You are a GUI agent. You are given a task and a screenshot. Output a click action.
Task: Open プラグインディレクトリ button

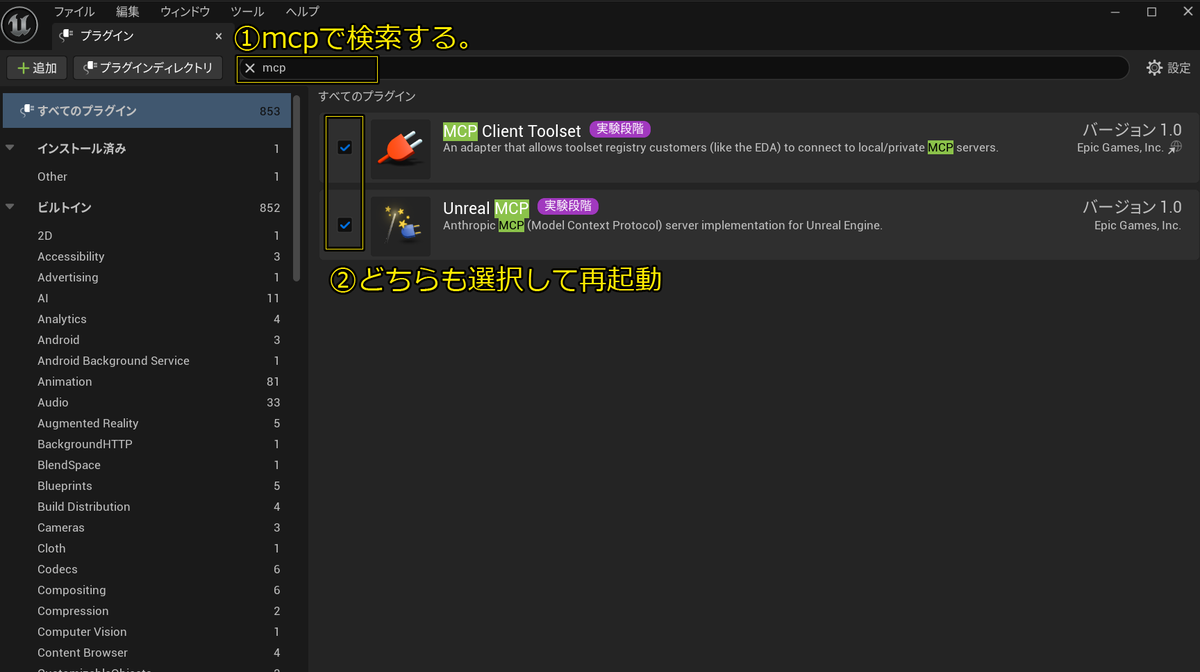(x=148, y=68)
